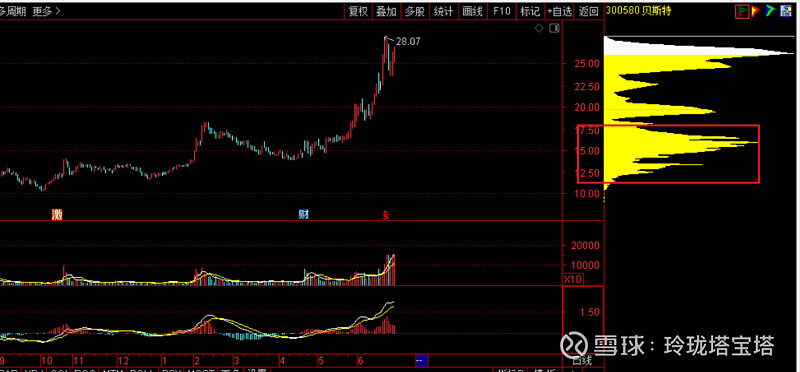This screenshot has height=372, width=800.
Task: Toggle the side panel icon near diamond
Action: pyautogui.click(x=553, y=29)
